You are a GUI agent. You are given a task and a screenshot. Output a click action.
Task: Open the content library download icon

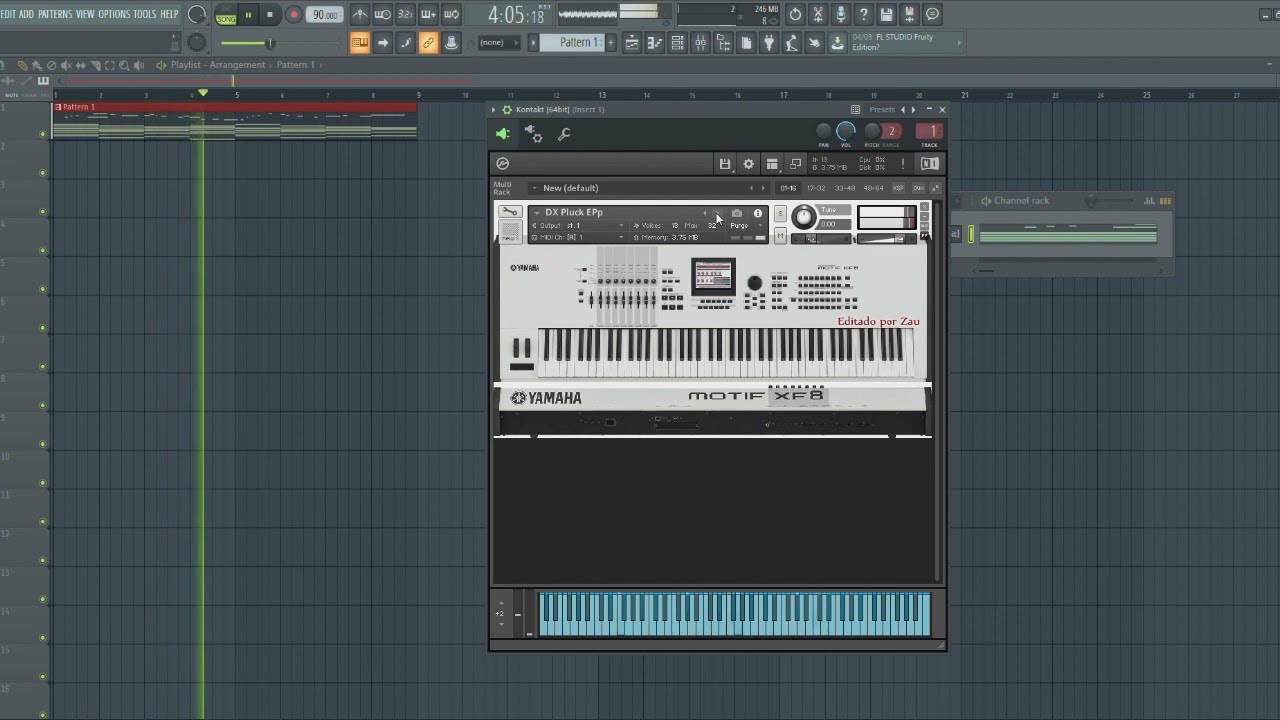[837, 42]
